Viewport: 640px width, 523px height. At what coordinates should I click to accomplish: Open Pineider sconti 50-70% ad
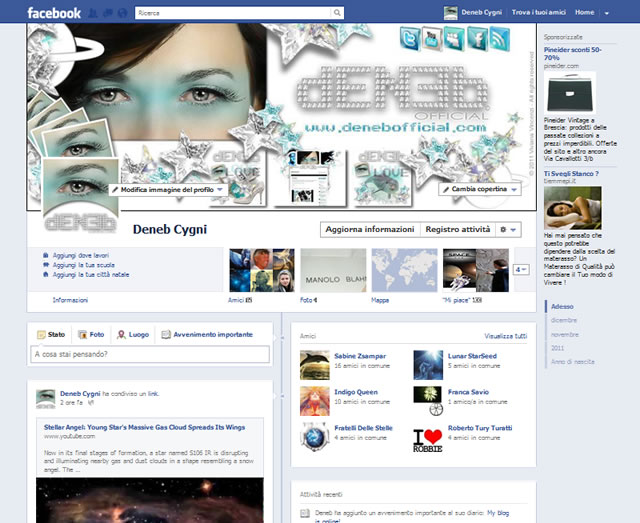click(572, 53)
